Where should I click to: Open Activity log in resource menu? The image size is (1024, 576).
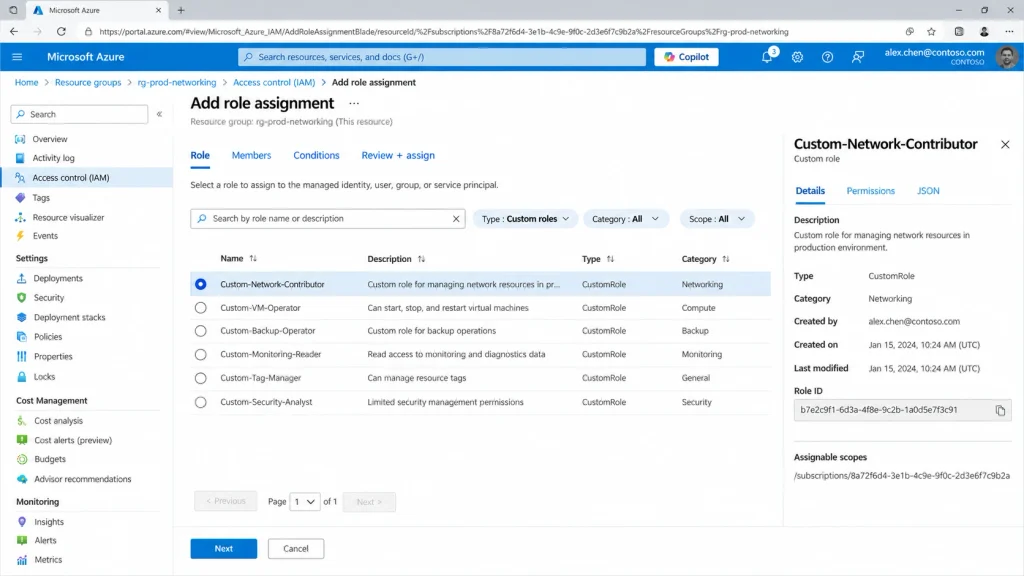[x=54, y=158]
